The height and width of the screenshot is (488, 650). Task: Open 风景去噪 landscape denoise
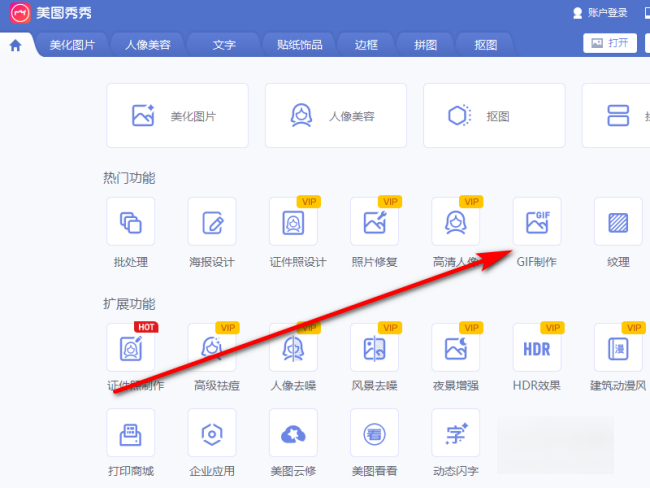(374, 347)
